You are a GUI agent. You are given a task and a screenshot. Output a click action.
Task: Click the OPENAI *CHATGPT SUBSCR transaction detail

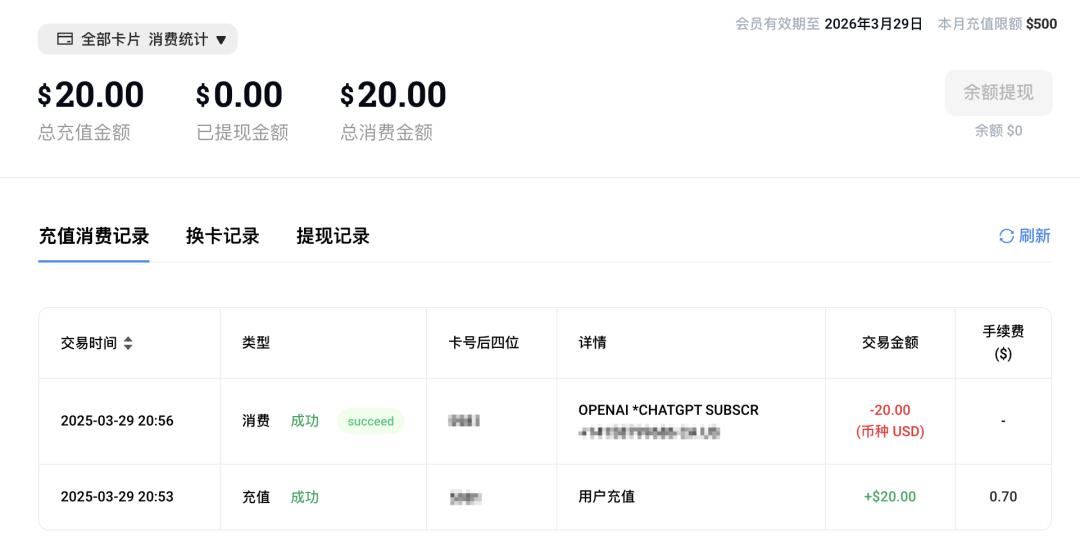coord(668,410)
